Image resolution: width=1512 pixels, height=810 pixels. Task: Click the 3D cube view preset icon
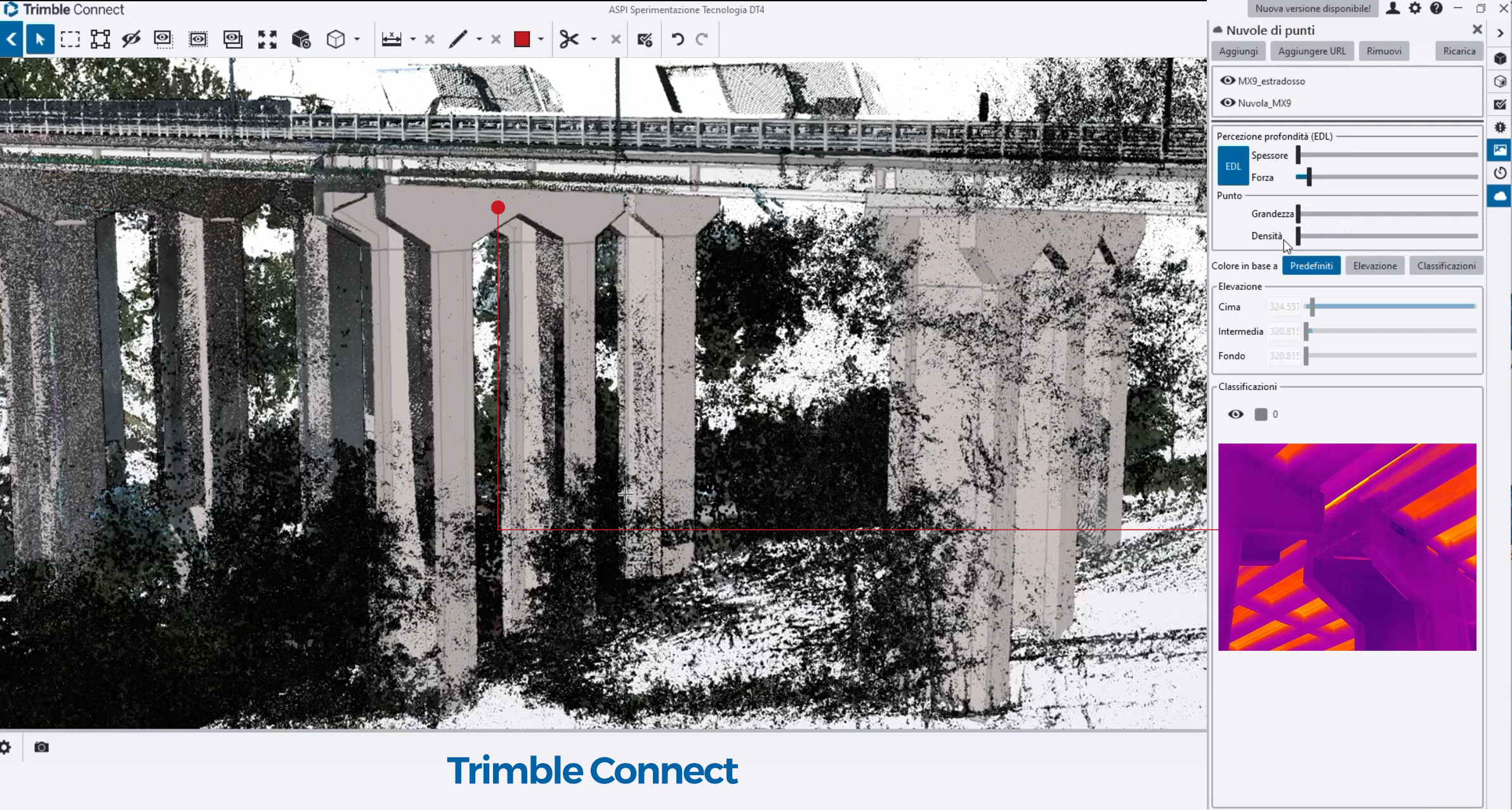point(336,39)
